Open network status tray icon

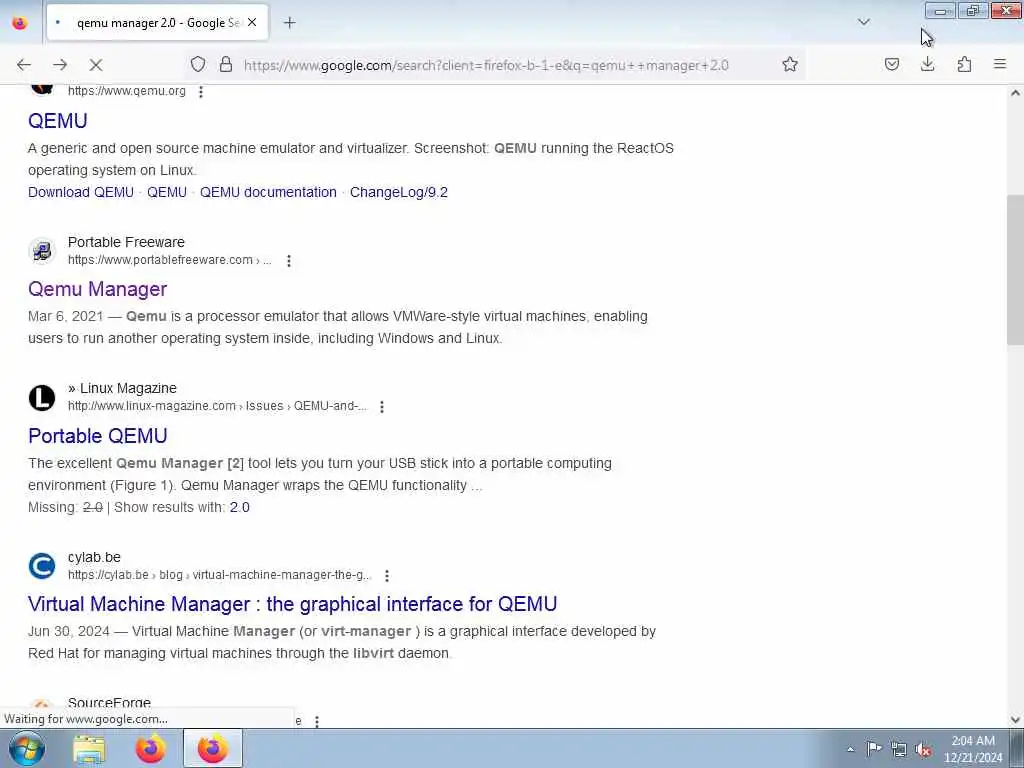pos(899,749)
